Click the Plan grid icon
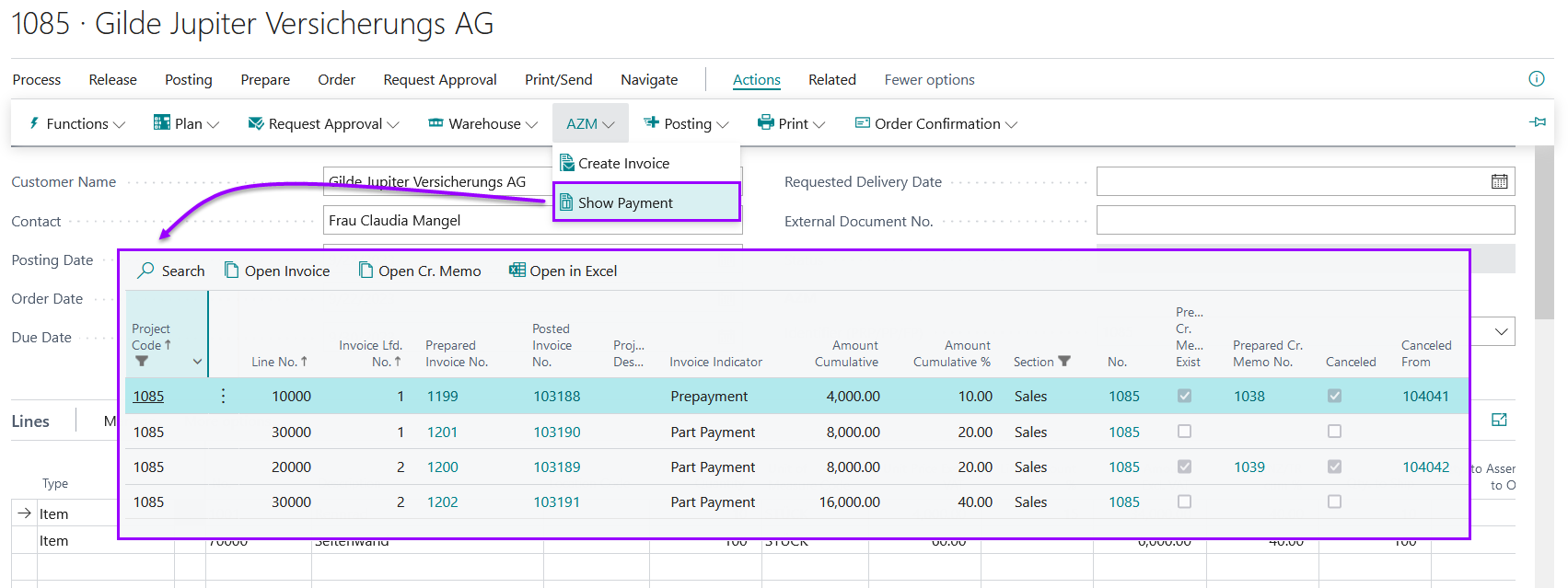The image size is (1568, 588). [x=161, y=122]
